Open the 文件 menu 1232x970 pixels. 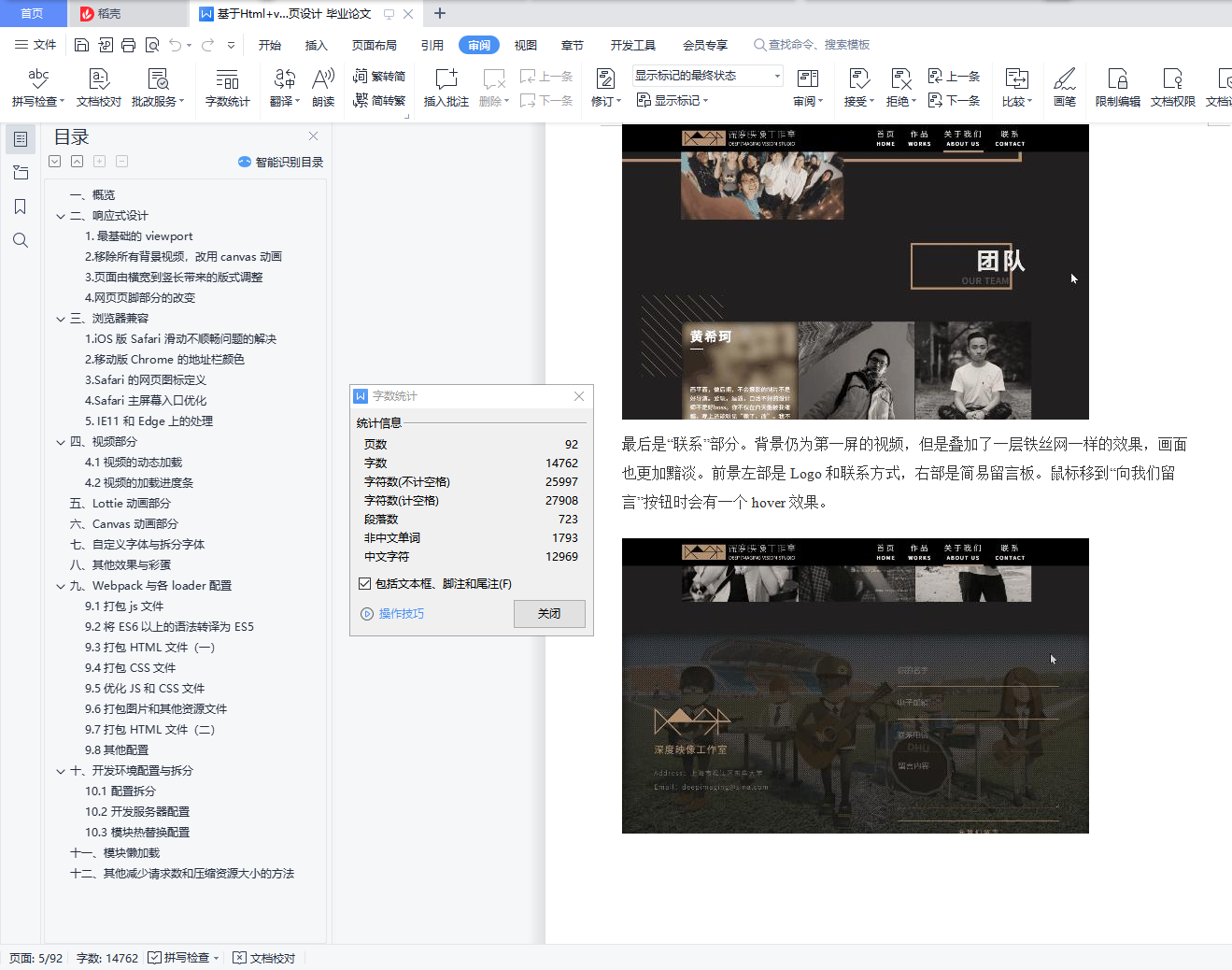(x=35, y=45)
